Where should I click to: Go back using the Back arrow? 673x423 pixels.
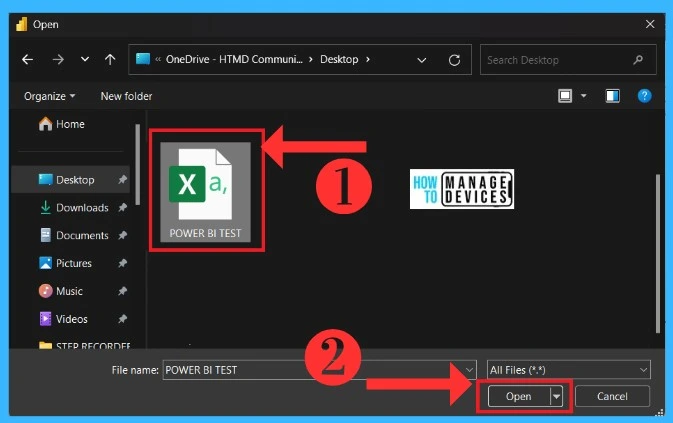click(x=27, y=60)
